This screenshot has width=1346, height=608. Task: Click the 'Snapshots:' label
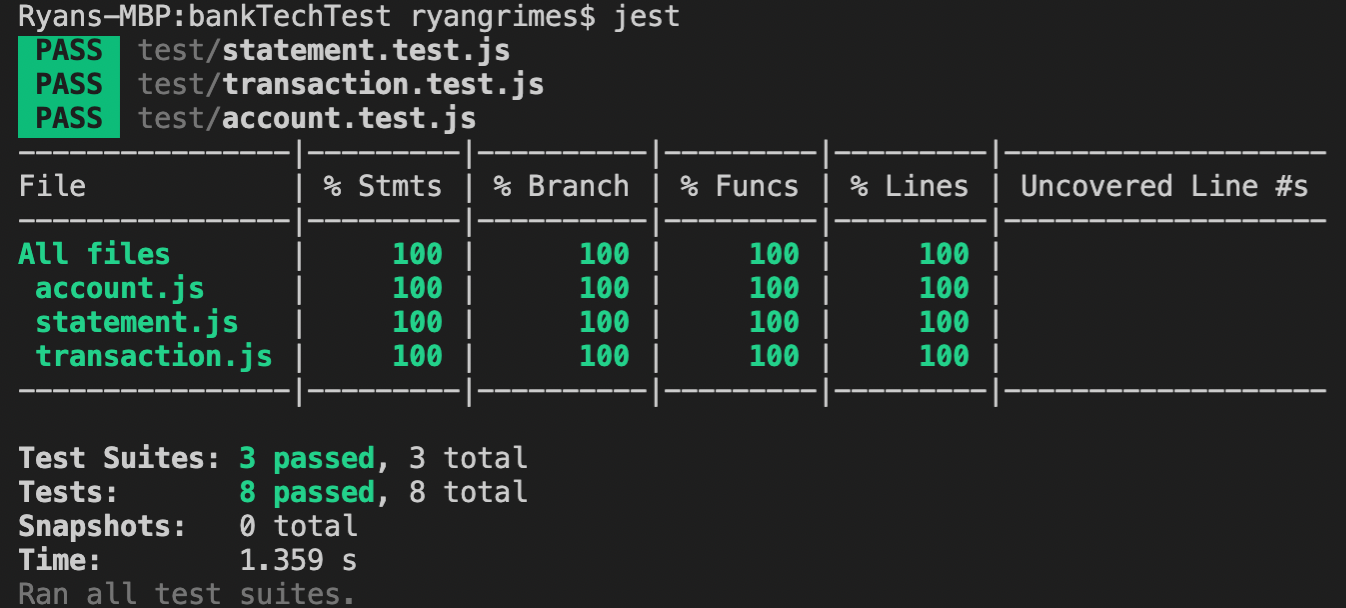(103, 526)
